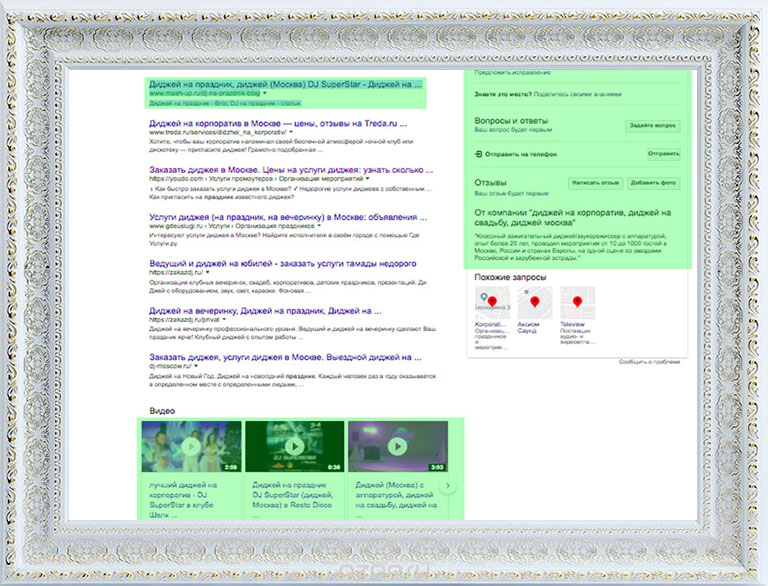Click the 'Добавить фото' button
The width and height of the screenshot is (768, 586).
tap(654, 184)
